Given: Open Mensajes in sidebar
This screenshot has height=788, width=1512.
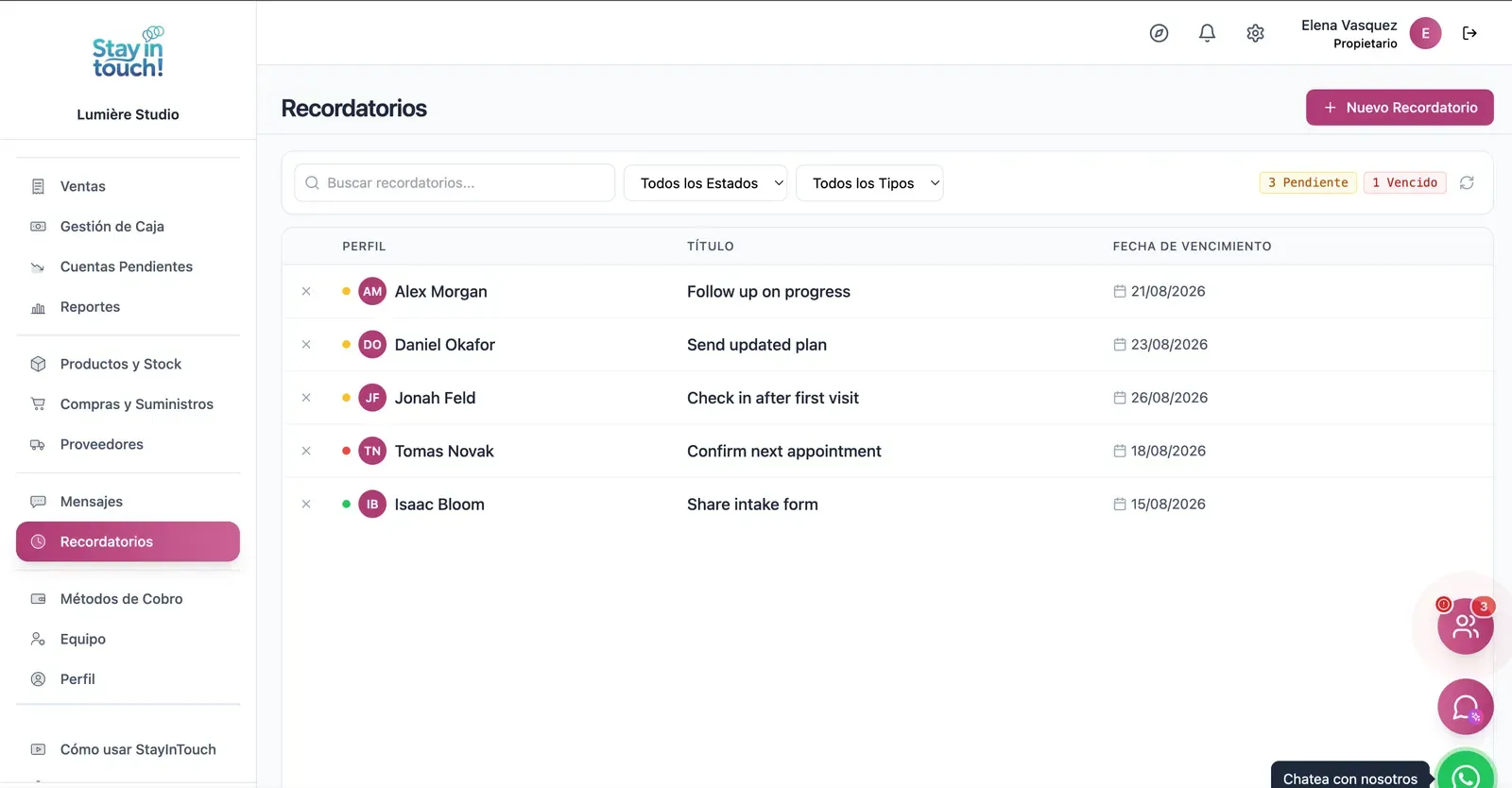Looking at the screenshot, I should pos(128,502).
